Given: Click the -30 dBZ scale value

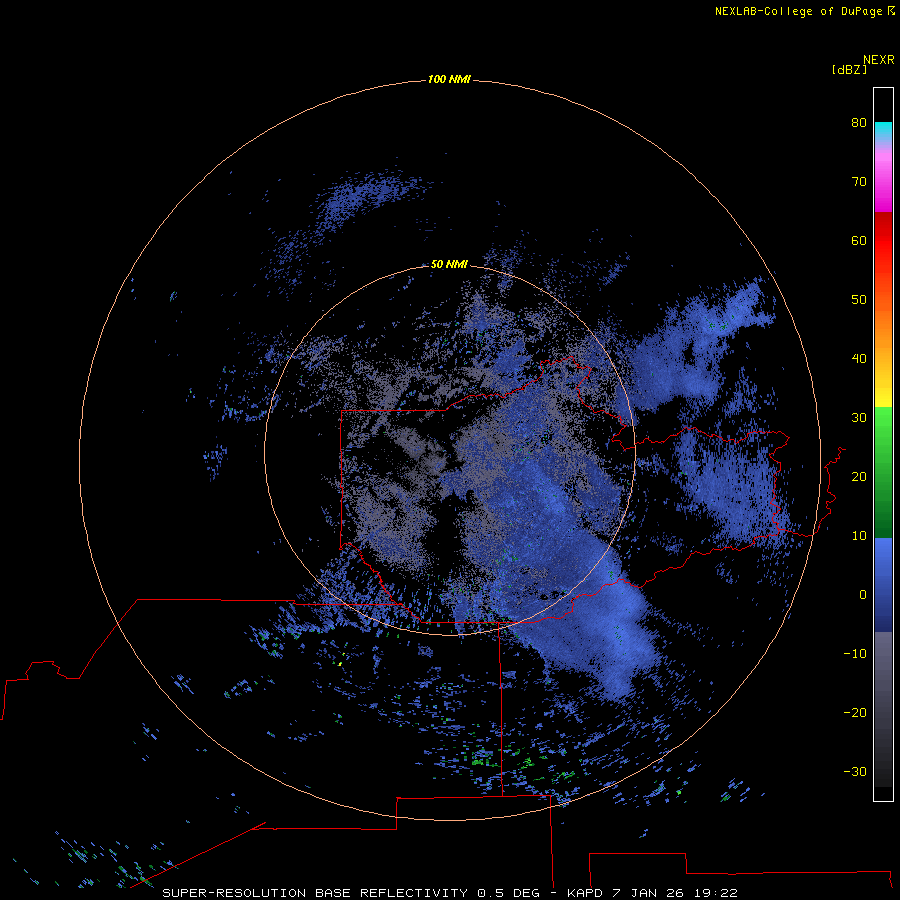Looking at the screenshot, I should [855, 771].
